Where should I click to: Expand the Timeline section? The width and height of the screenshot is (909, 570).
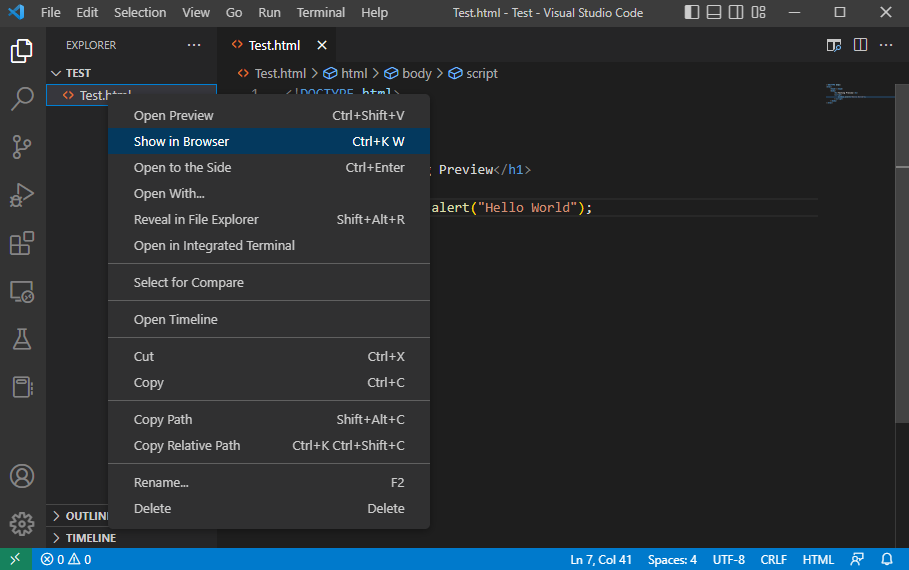[132, 538]
